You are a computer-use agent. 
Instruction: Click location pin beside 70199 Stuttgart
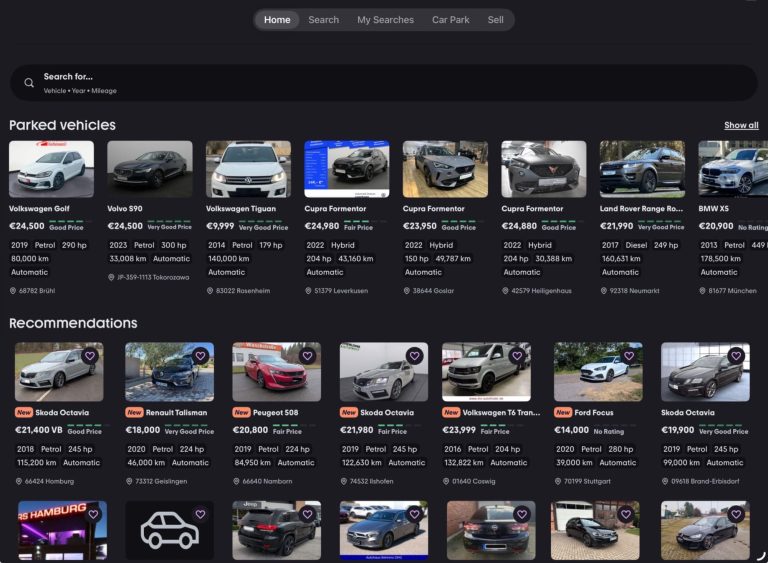[558, 481]
